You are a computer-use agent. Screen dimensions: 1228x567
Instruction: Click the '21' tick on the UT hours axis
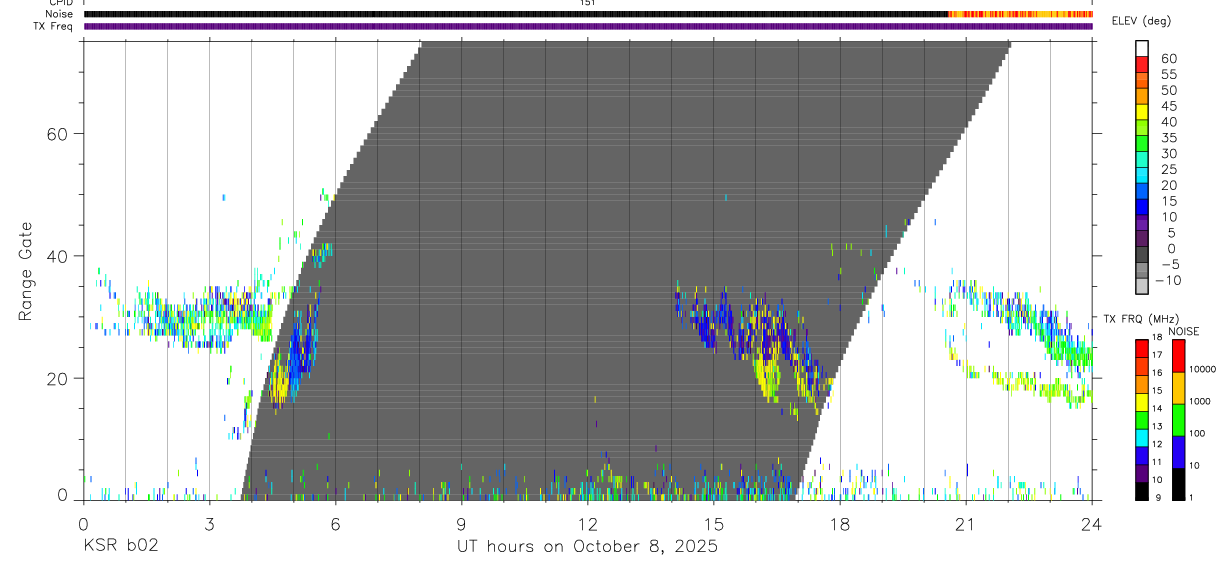pos(966,524)
